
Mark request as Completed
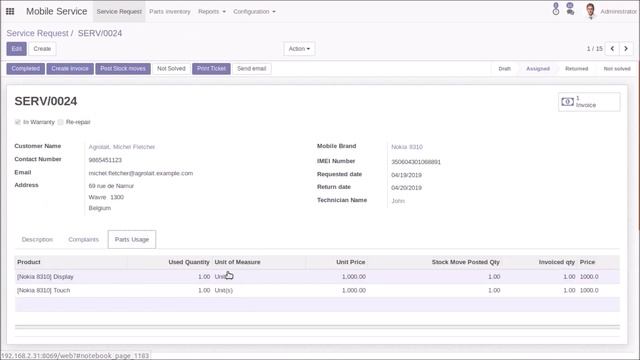coord(25,69)
